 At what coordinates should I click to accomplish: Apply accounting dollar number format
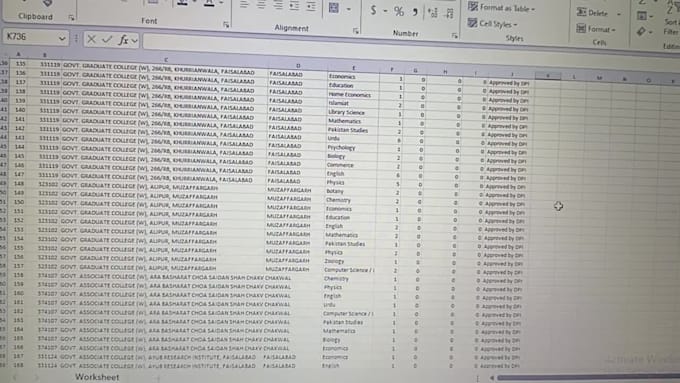(x=373, y=10)
